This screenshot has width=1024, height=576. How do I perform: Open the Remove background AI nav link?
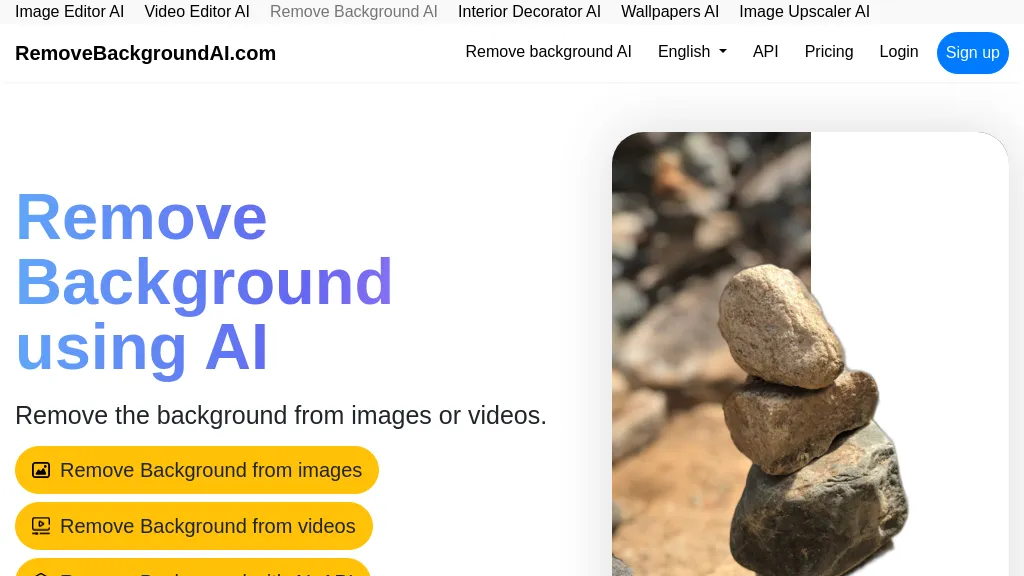(548, 52)
